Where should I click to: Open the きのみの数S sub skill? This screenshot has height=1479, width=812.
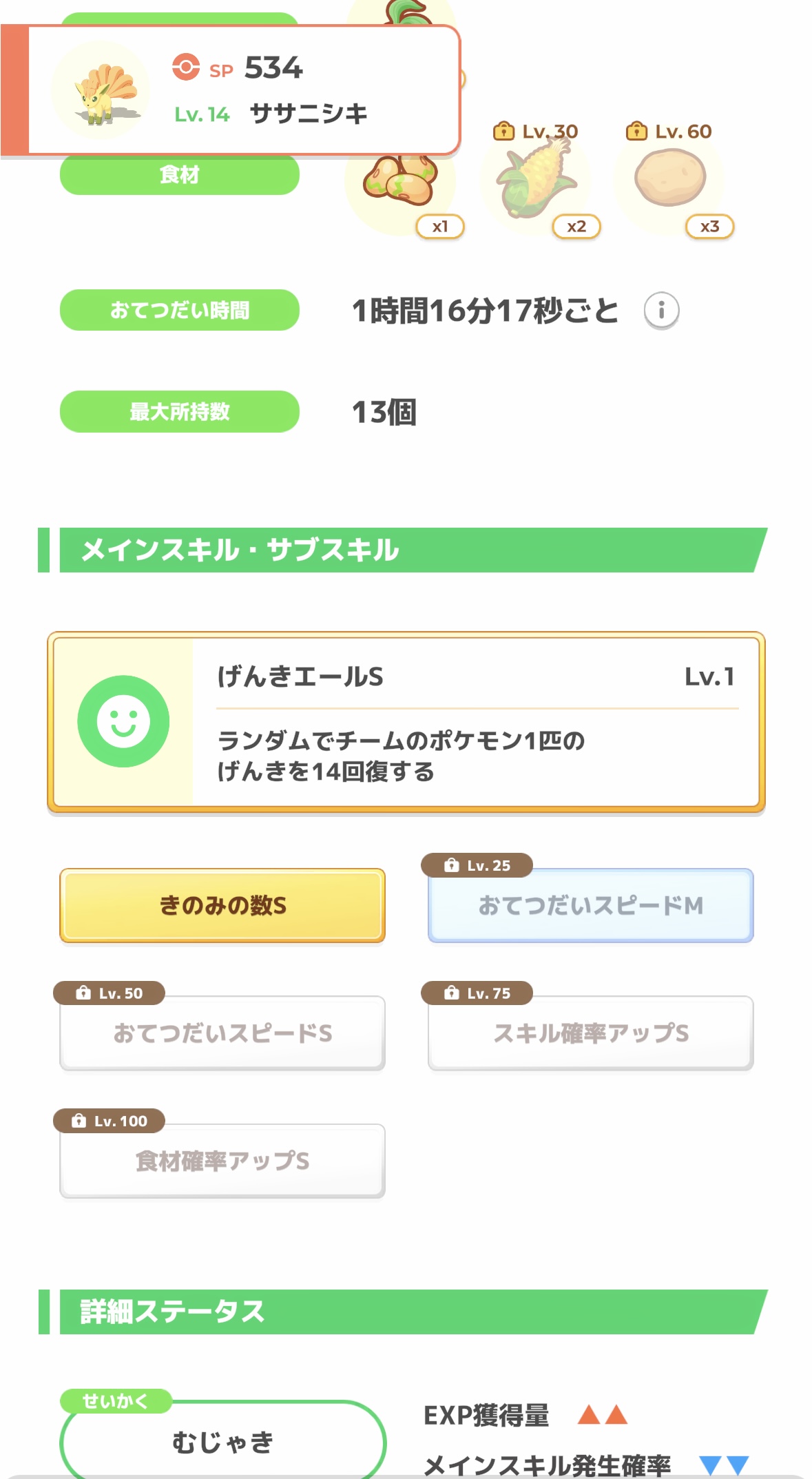[222, 905]
